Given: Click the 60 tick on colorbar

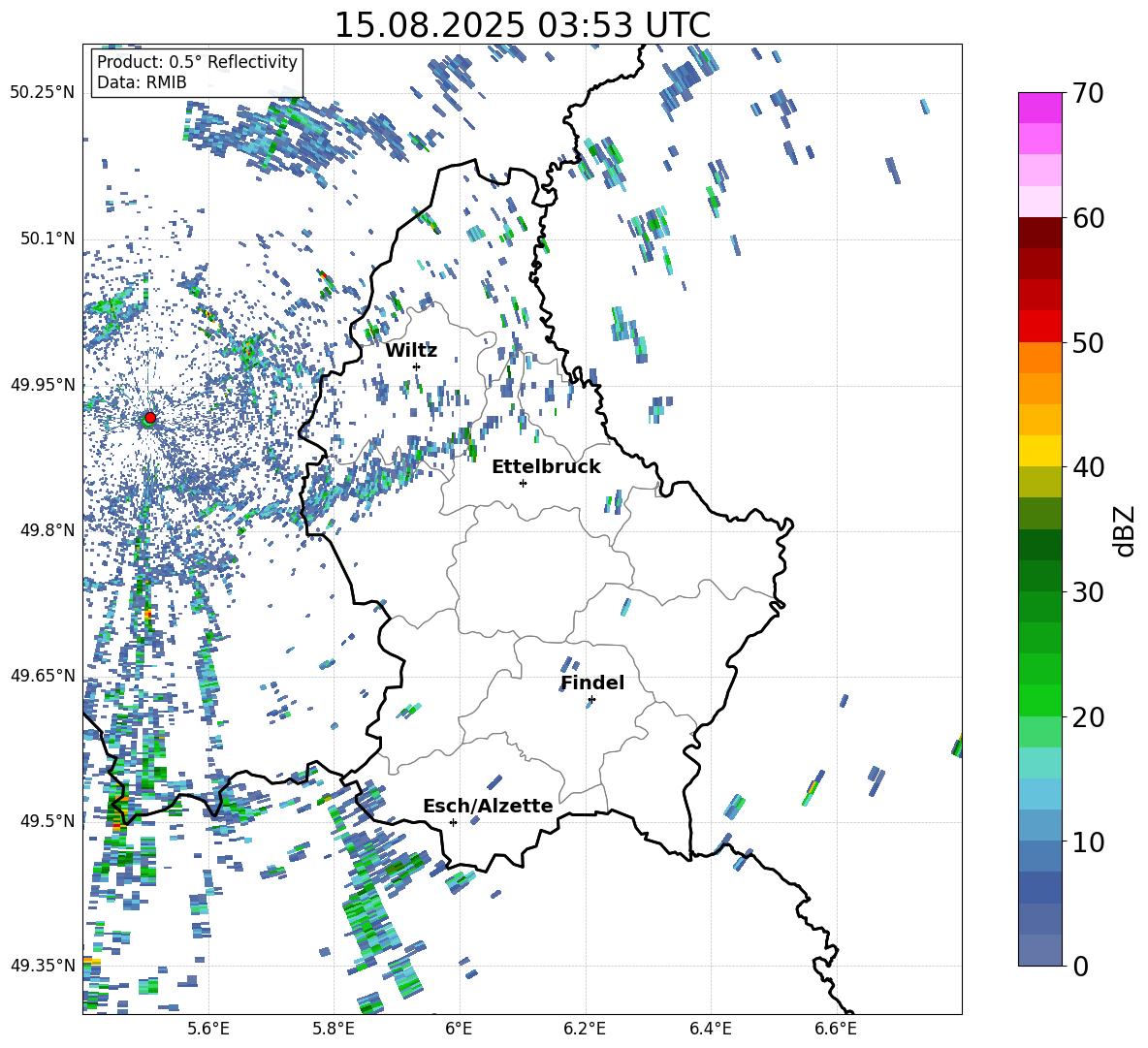Looking at the screenshot, I should pyautogui.click(x=1087, y=218).
